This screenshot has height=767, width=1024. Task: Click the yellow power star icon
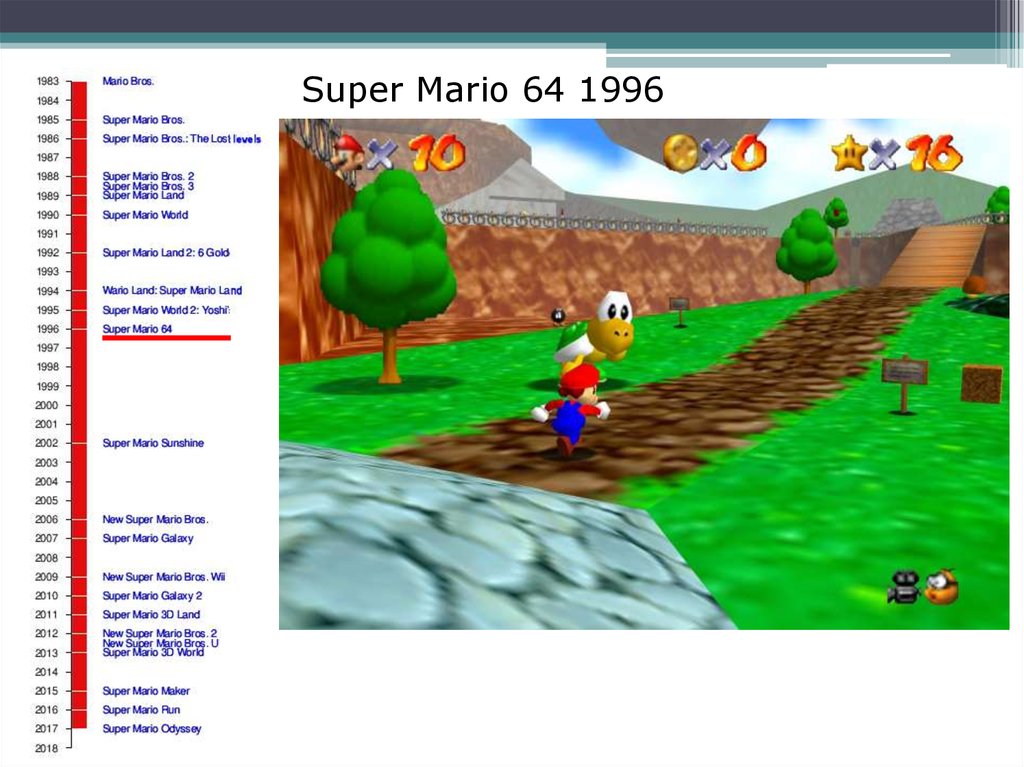849,153
